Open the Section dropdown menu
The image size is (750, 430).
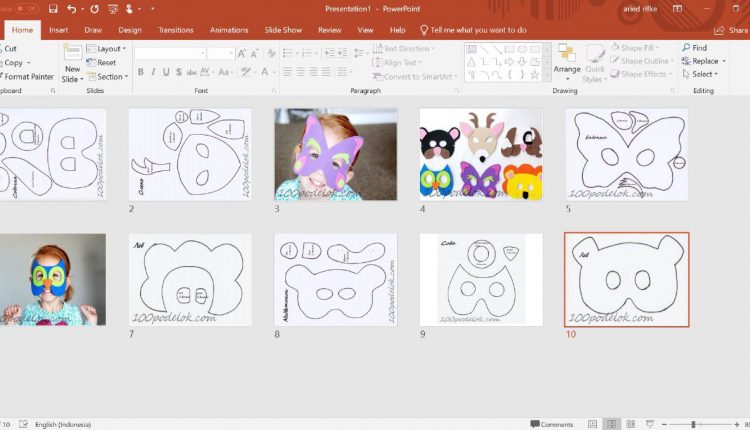(109, 76)
